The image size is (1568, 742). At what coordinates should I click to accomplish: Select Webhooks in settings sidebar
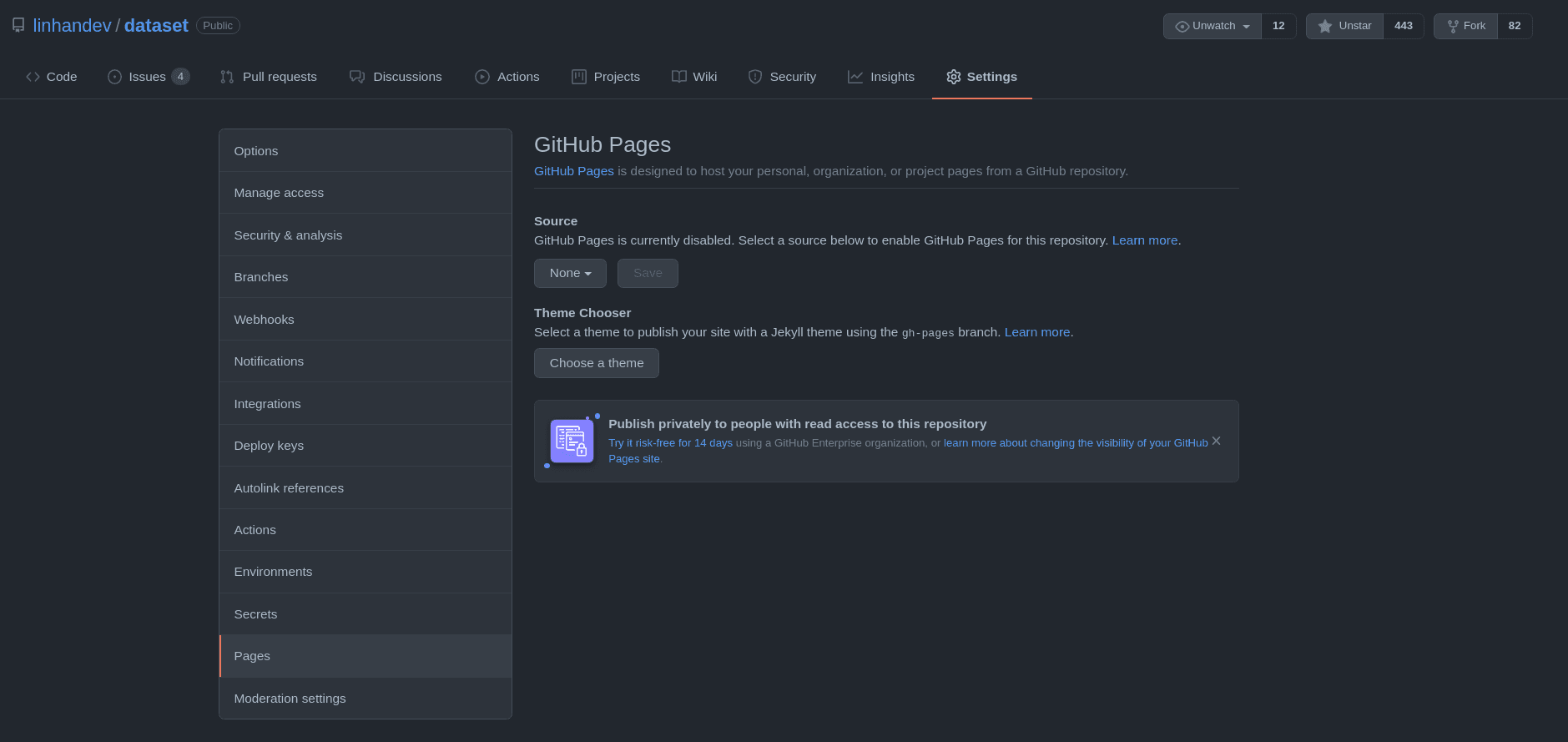(x=264, y=320)
